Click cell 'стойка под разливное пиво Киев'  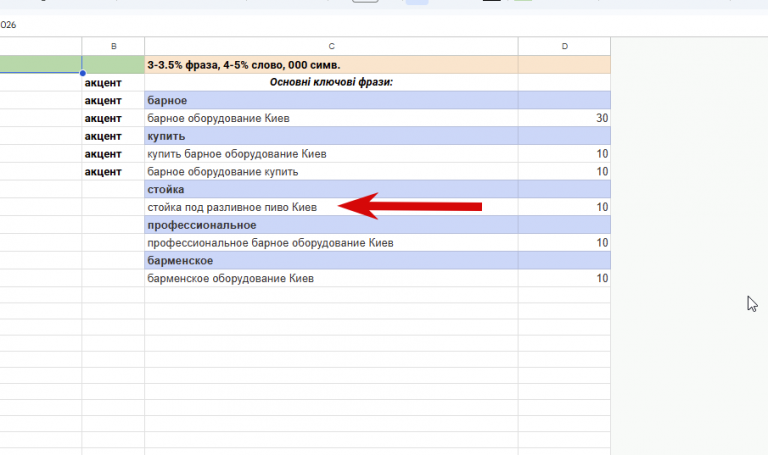331,207
